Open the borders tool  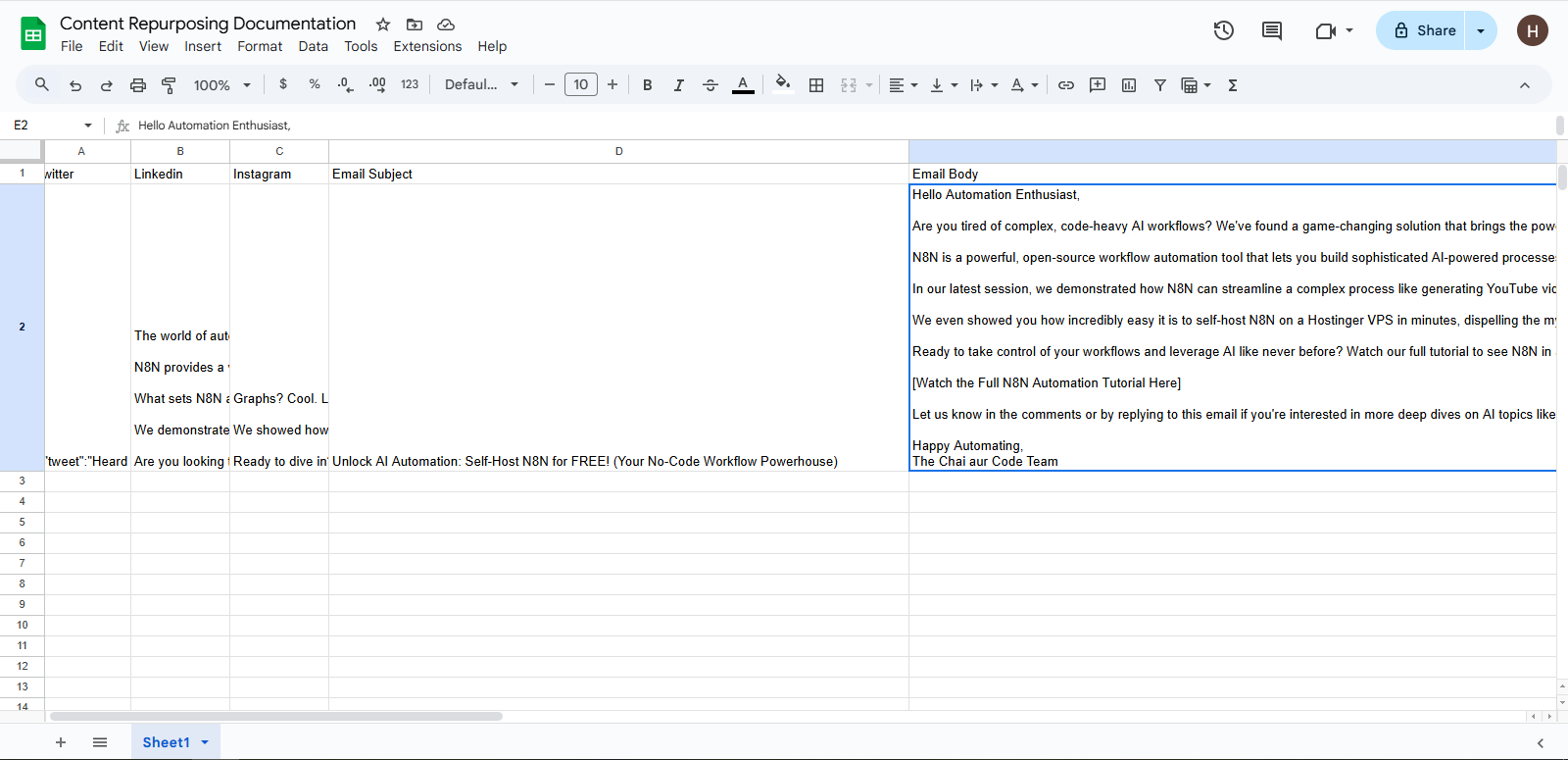coord(816,85)
